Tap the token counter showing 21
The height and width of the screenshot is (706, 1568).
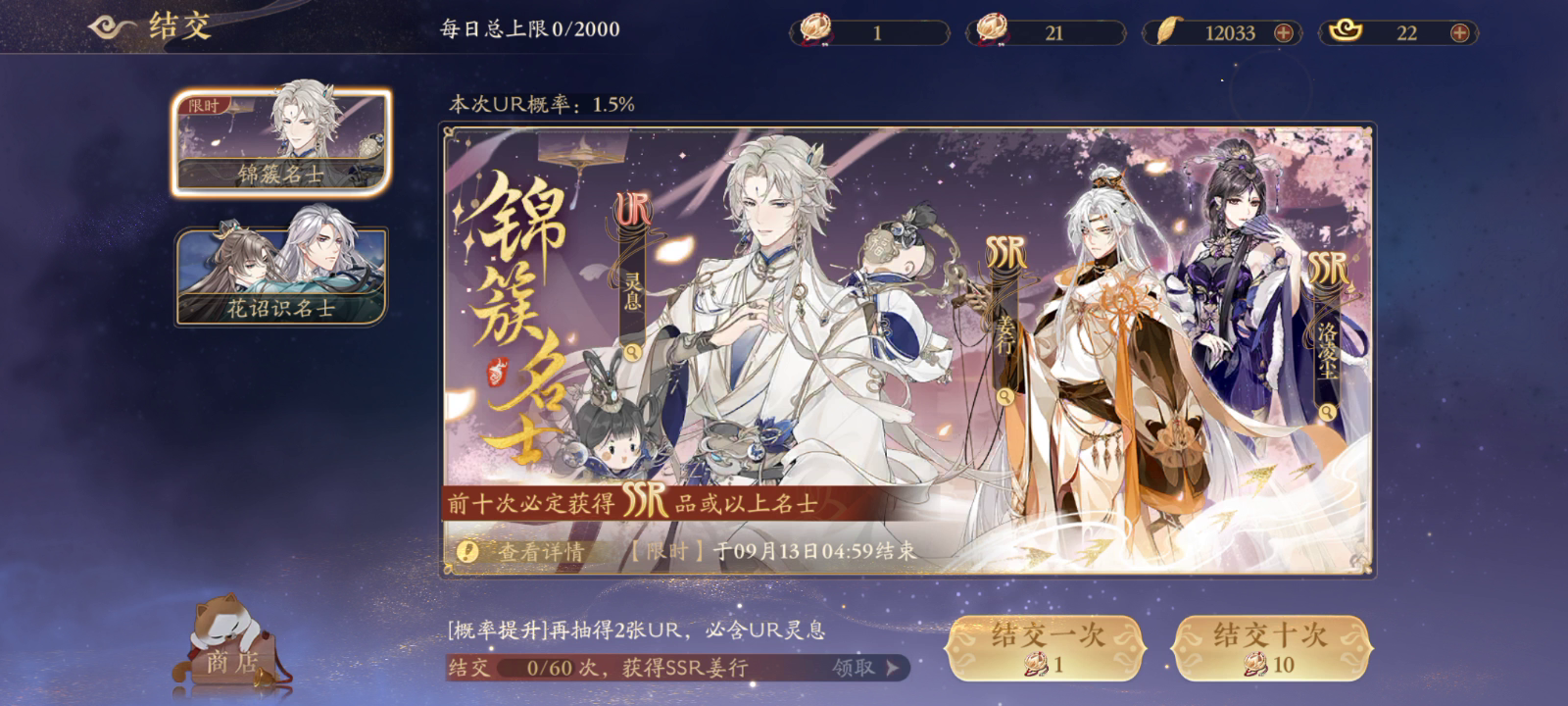[1046, 32]
